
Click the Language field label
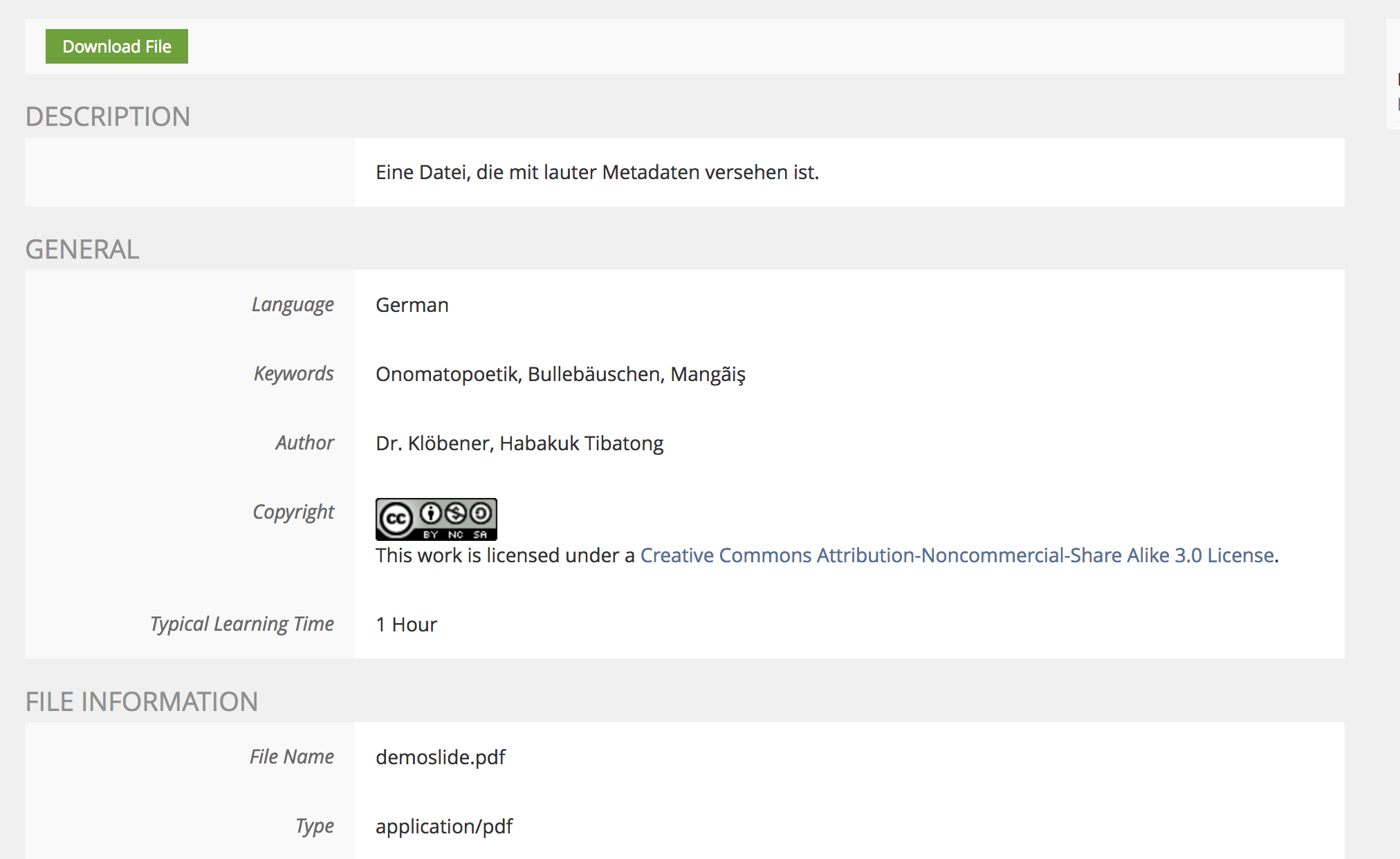click(292, 305)
